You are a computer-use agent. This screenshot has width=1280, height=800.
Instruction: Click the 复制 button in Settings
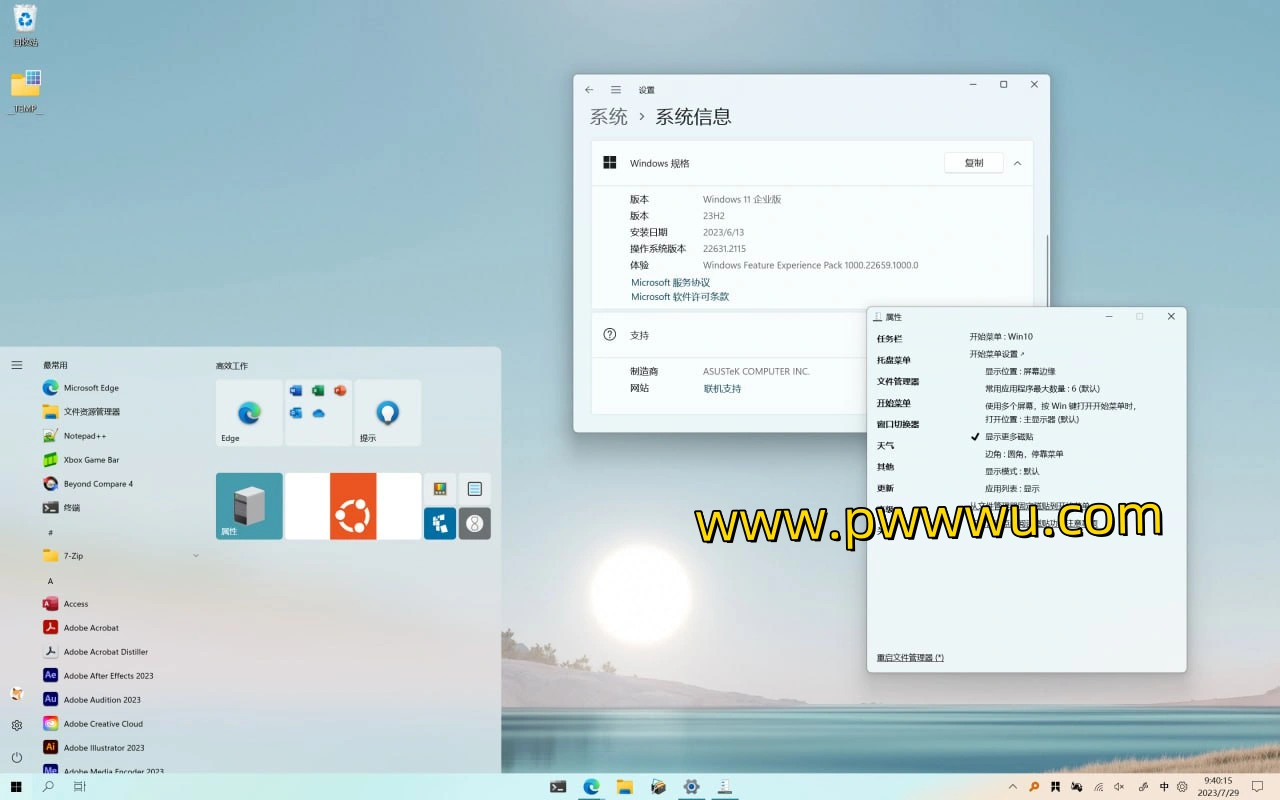(973, 163)
